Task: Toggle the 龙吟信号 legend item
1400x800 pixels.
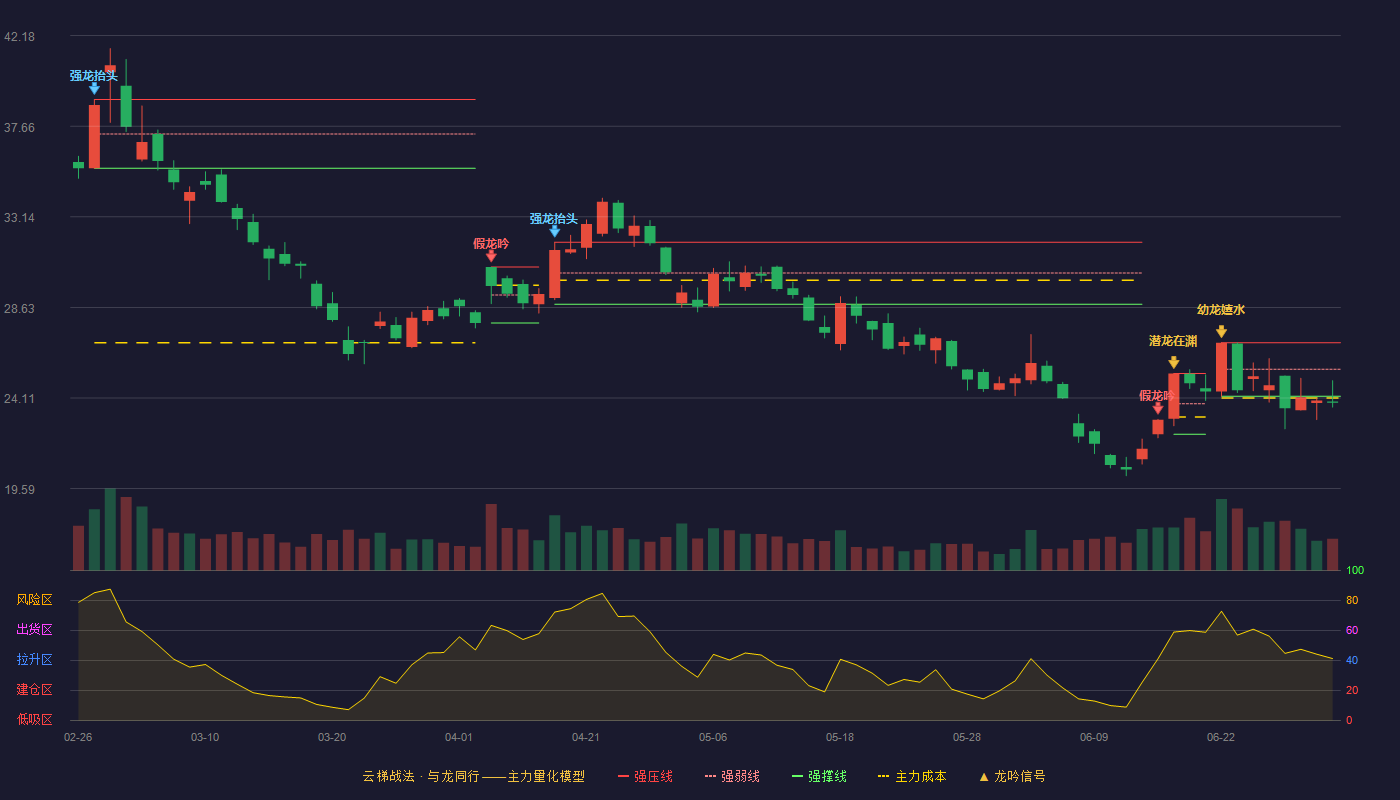Action: pos(1011,776)
